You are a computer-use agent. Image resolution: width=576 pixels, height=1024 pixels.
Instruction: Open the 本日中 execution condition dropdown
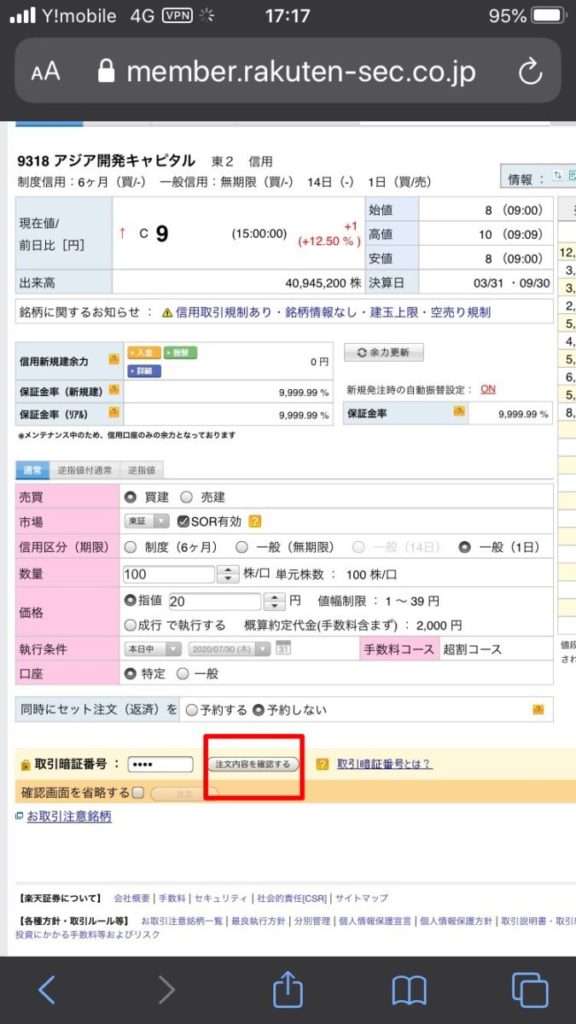tap(153, 649)
